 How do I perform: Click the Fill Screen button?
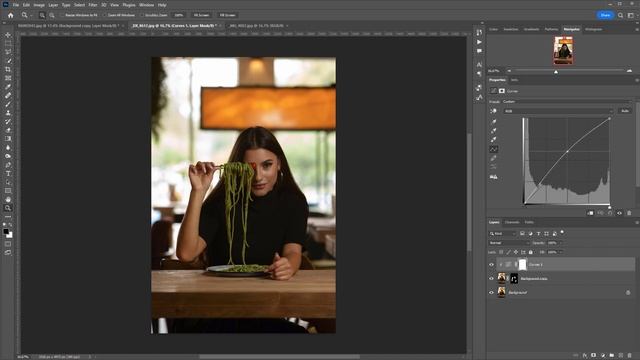coord(227,15)
